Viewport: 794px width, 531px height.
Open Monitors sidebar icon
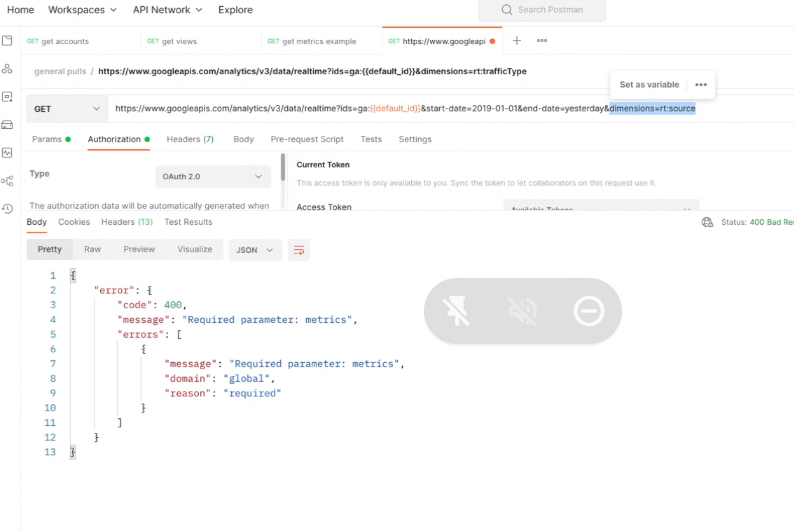pos(7,152)
